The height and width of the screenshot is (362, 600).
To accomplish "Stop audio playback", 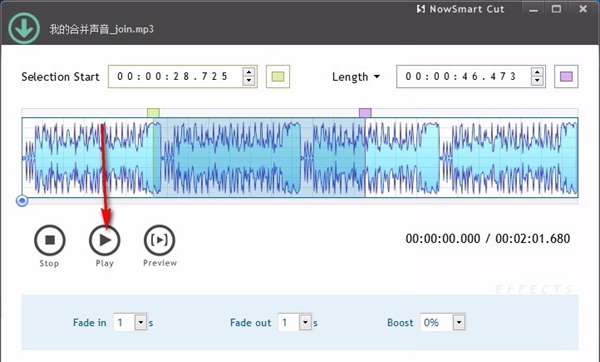I will [50, 240].
